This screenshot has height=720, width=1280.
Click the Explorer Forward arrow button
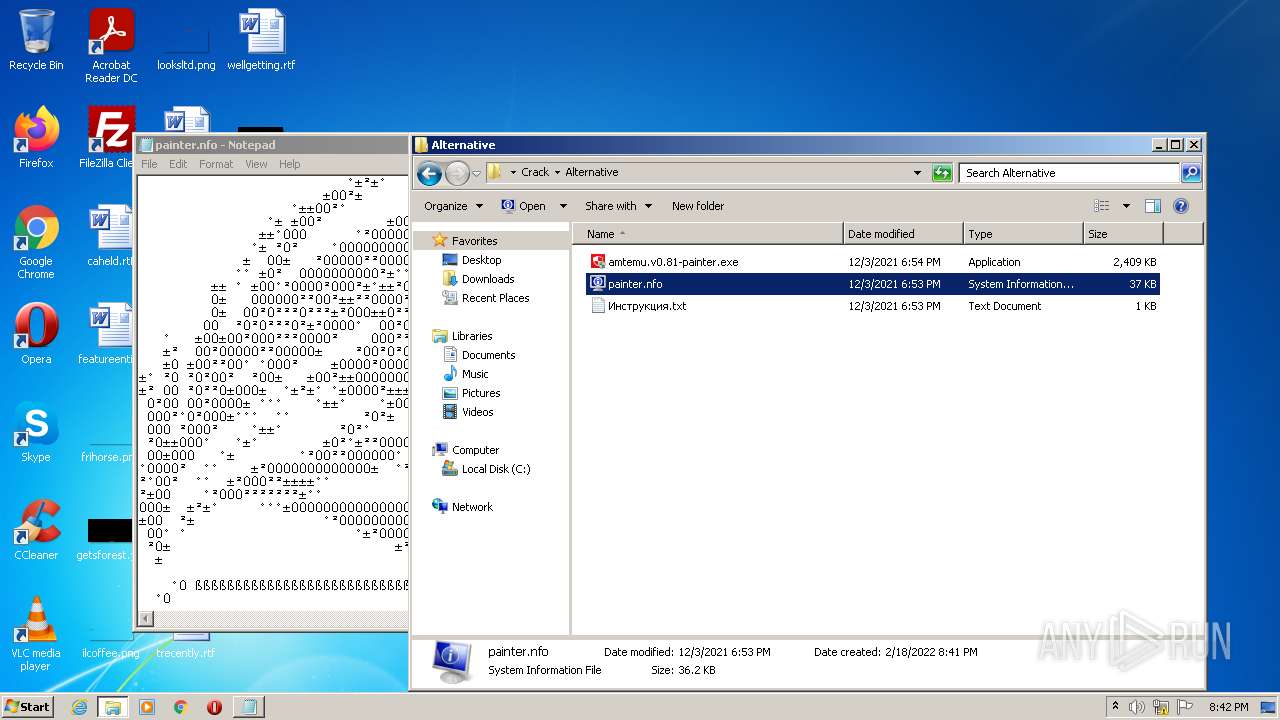tap(457, 174)
